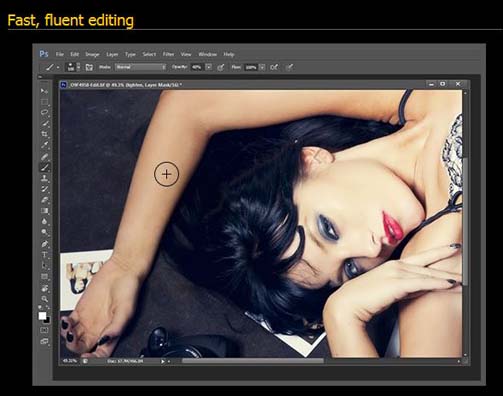Toggle Quick Mask mode
The width and height of the screenshot is (503, 396).
coord(44,330)
